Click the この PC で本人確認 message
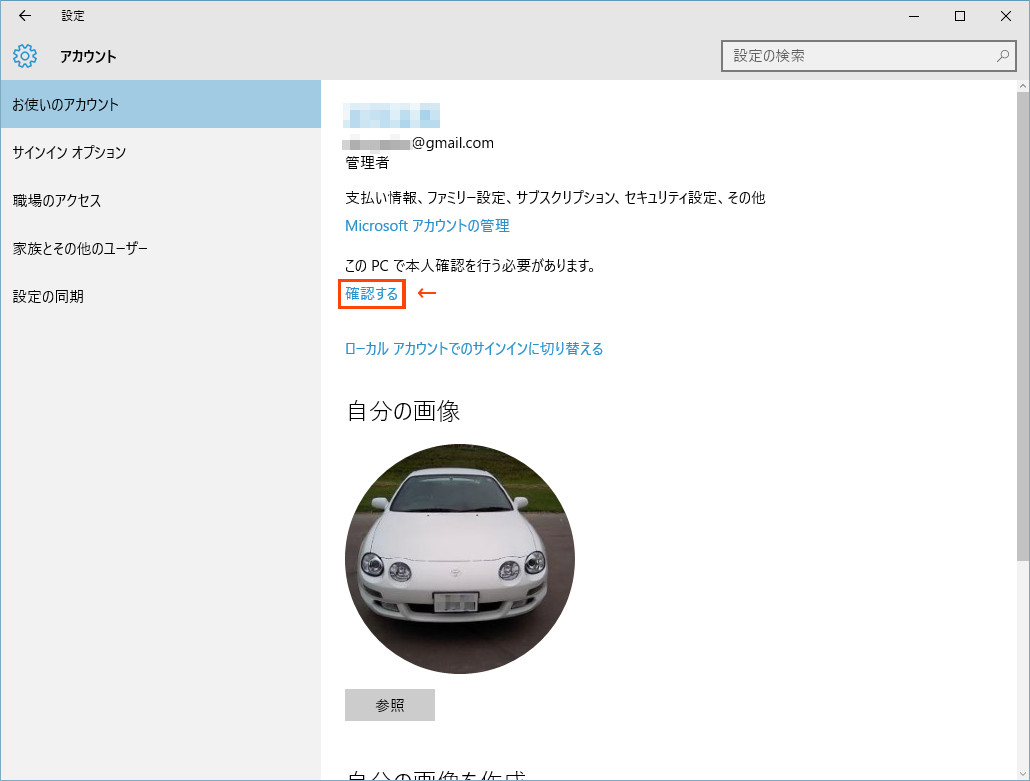The height and width of the screenshot is (781, 1030). (x=470, y=265)
